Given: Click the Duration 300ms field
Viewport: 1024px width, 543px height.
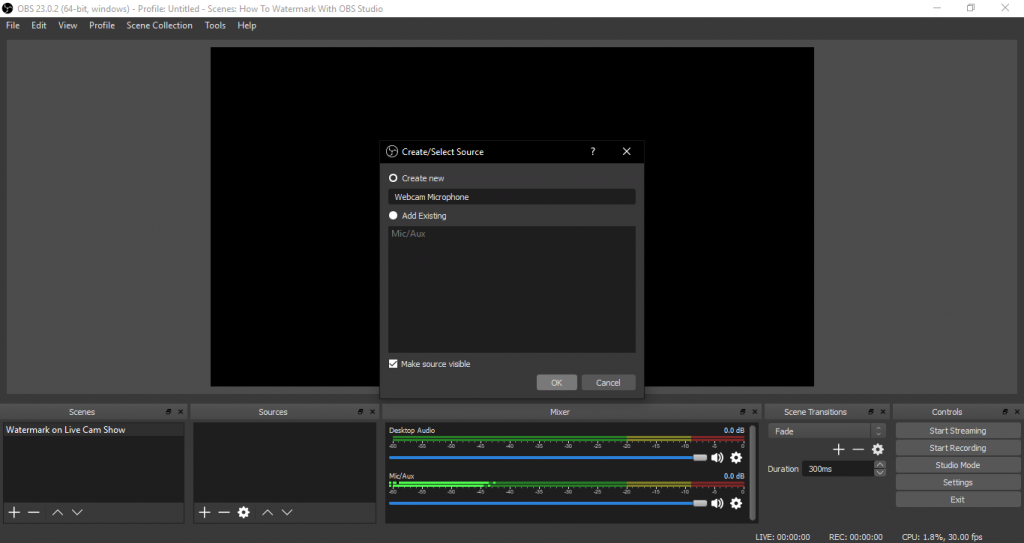Looking at the screenshot, I should 838,469.
